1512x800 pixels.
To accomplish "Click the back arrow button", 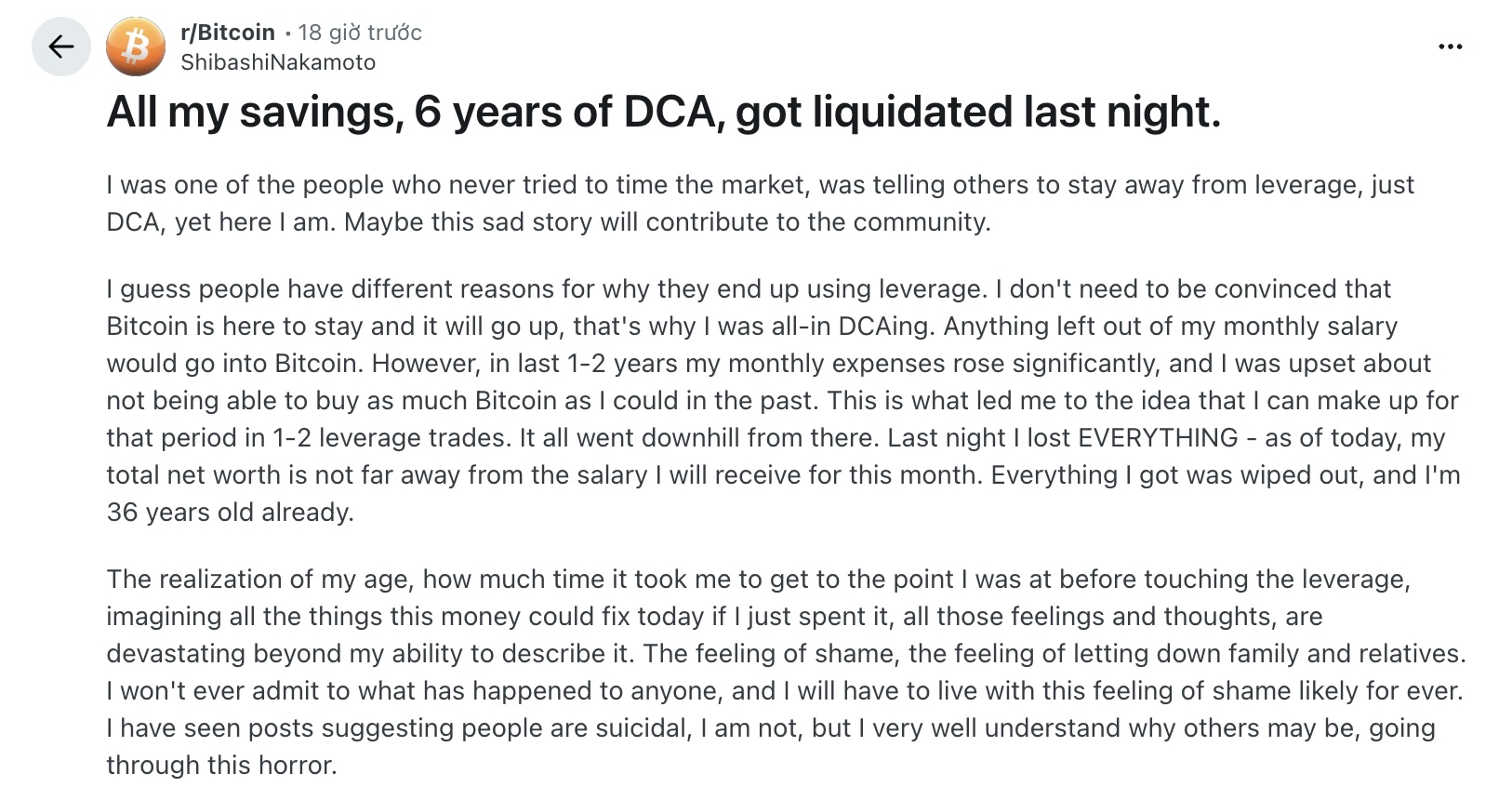I will (x=60, y=47).
